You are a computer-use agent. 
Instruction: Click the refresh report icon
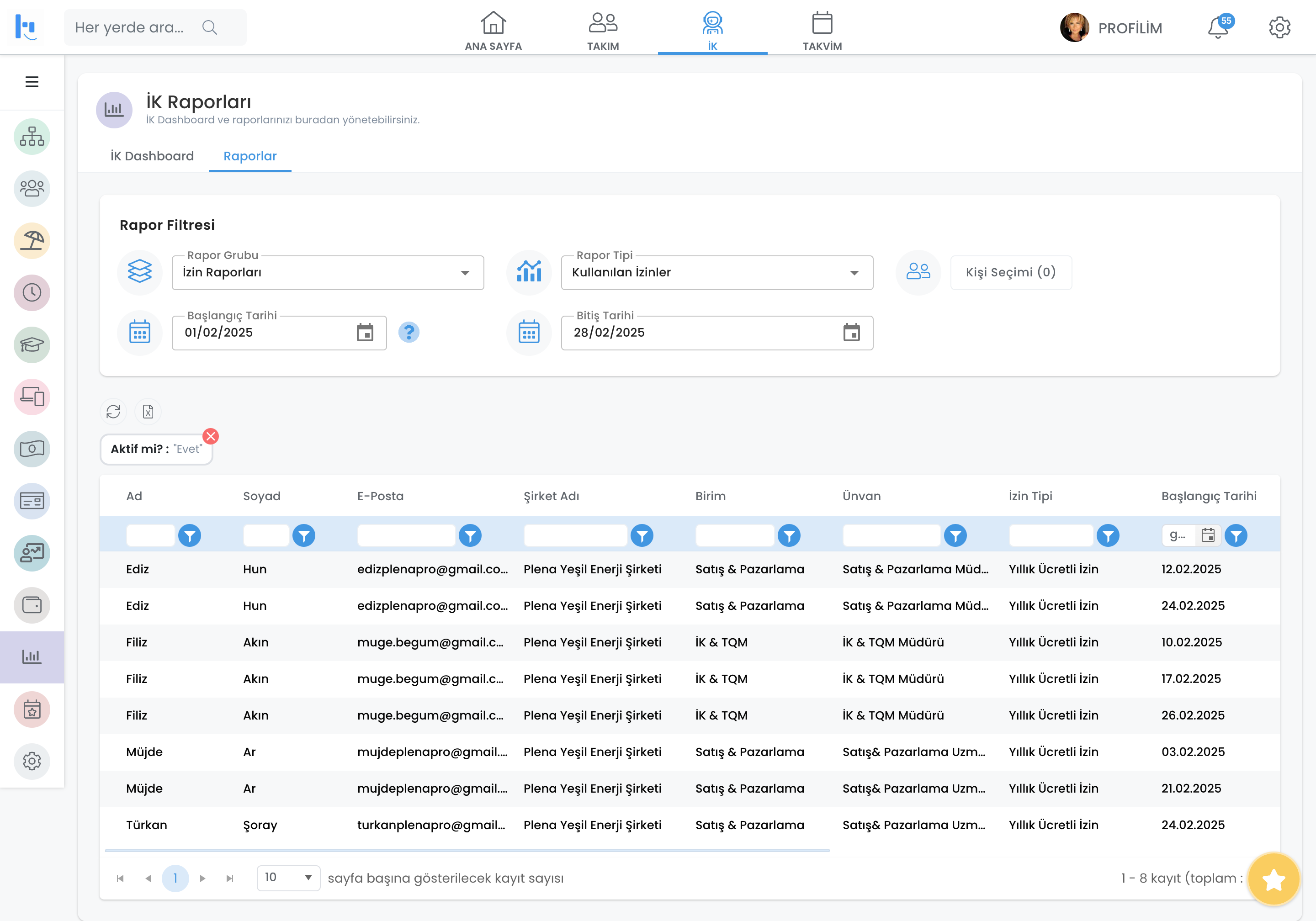[113, 412]
